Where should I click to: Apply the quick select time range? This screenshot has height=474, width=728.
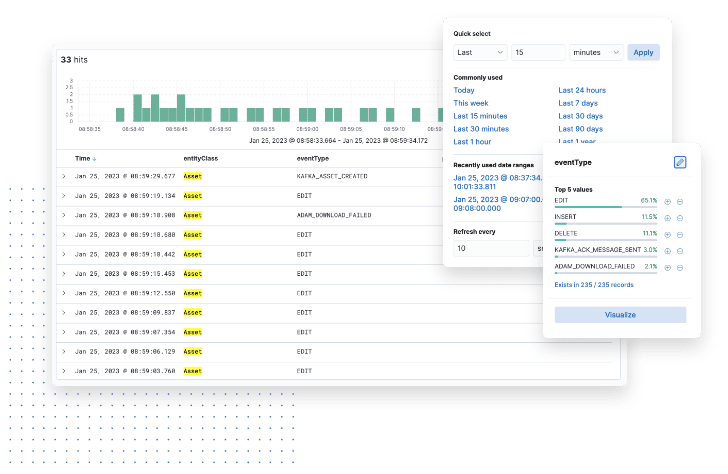[x=643, y=52]
